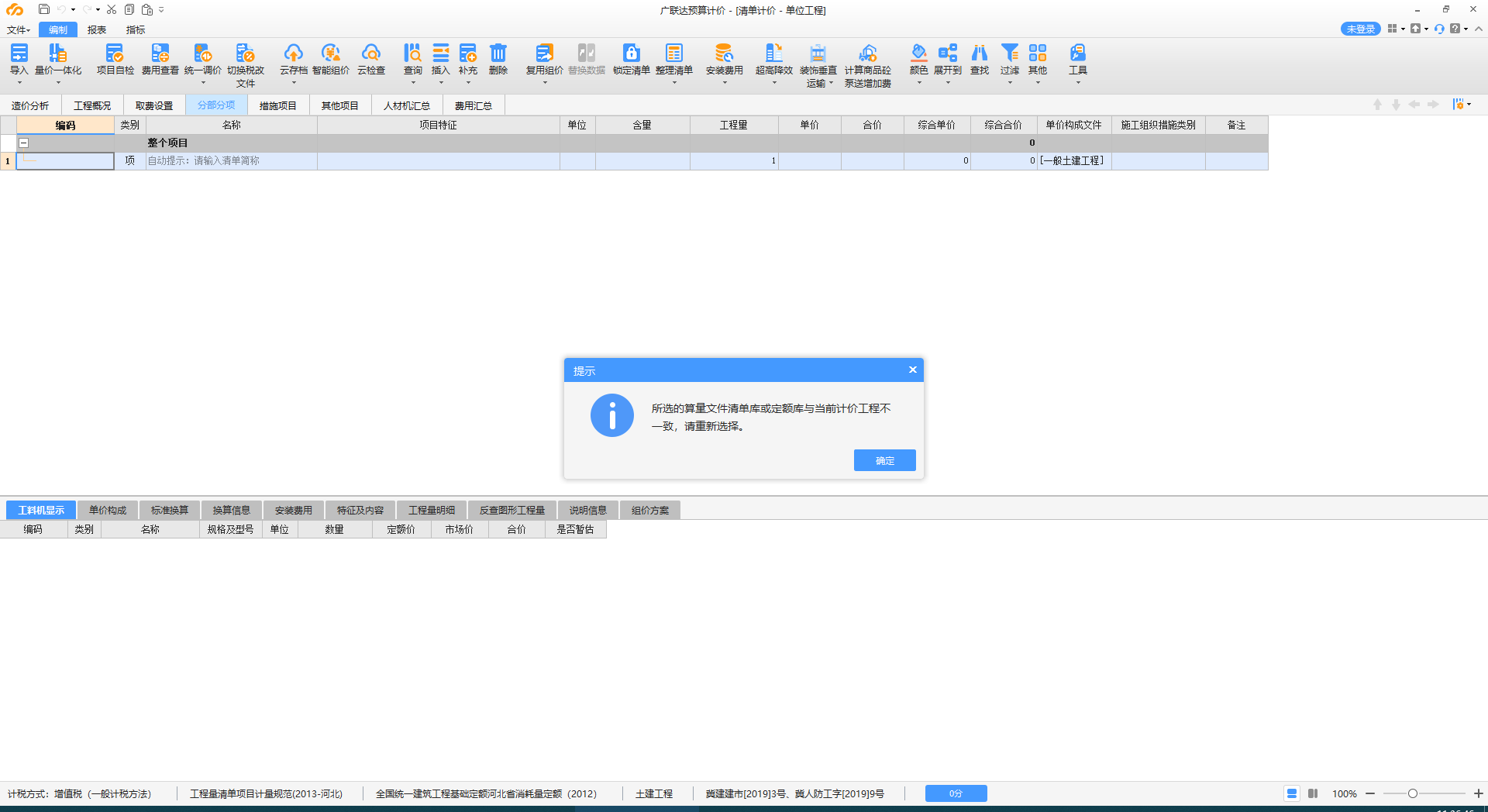The height and width of the screenshot is (812, 1488).
Task: Open the 措施项目 tab
Action: (x=278, y=105)
